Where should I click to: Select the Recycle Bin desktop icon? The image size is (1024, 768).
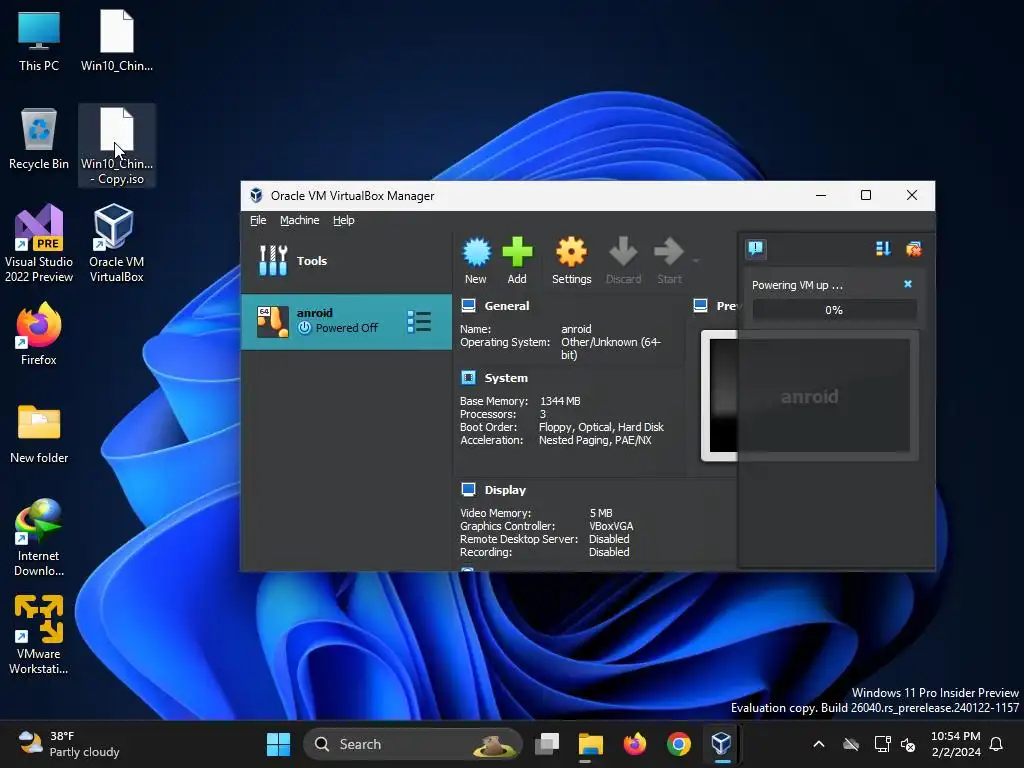(39, 139)
